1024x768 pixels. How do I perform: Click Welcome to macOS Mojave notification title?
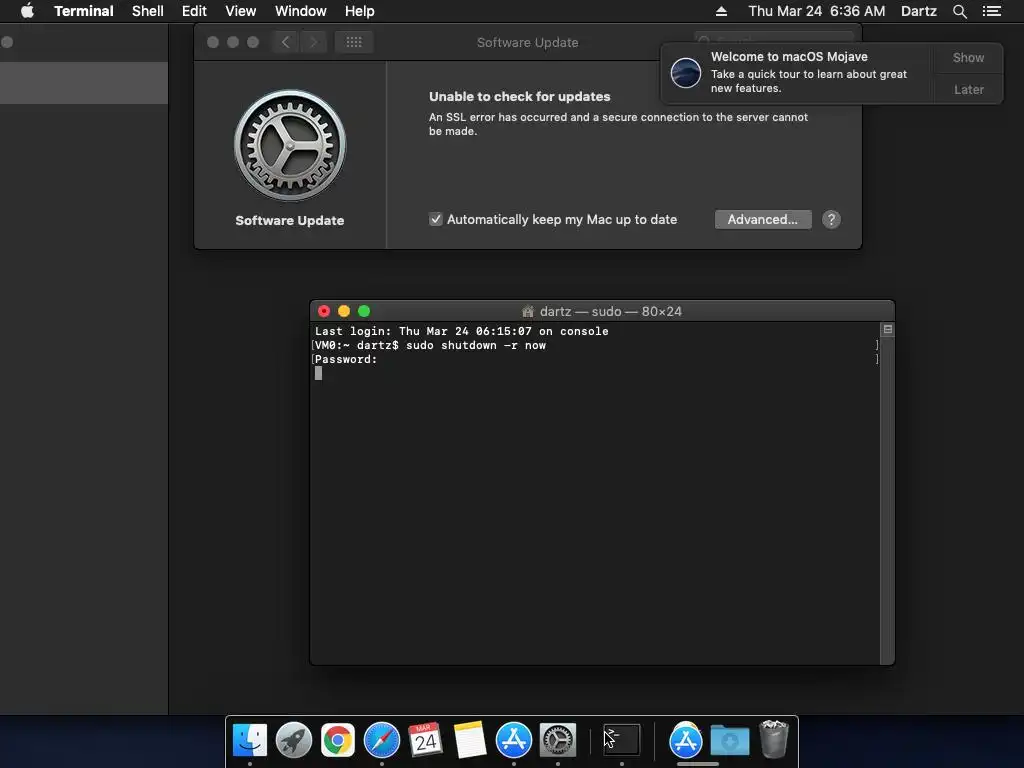point(789,57)
